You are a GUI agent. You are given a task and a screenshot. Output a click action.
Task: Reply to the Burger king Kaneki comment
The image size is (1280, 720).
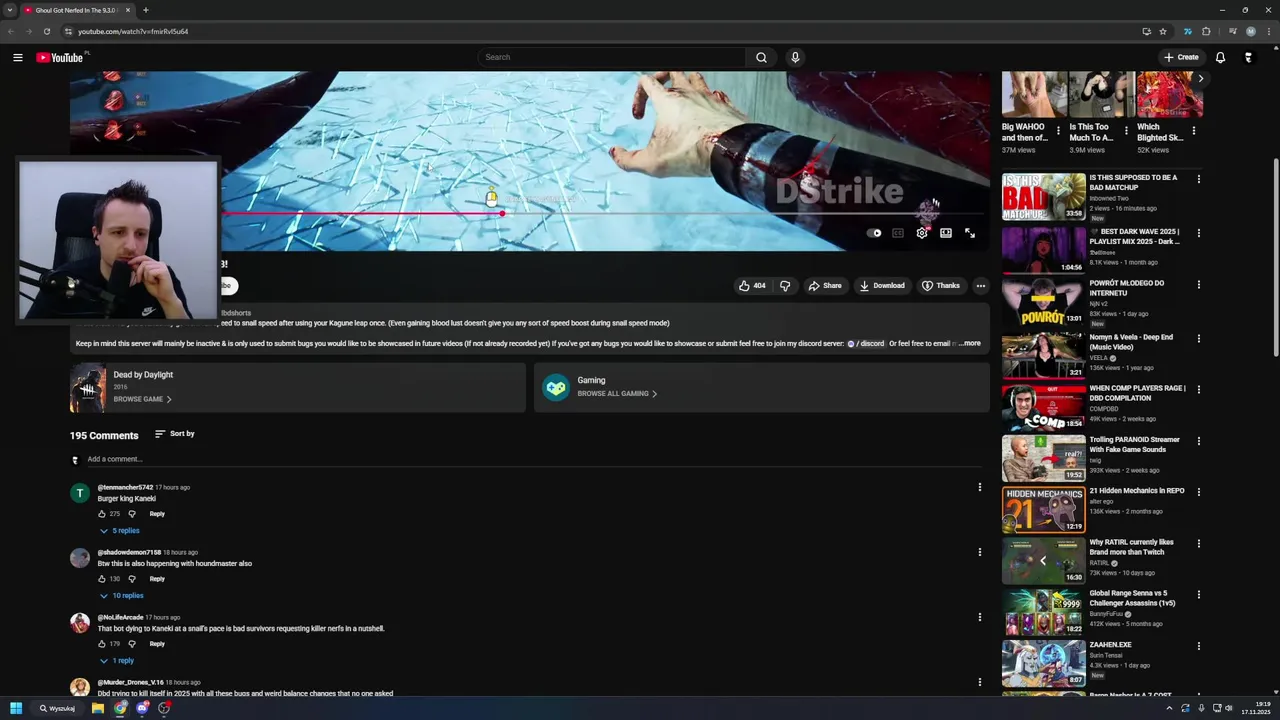(157, 514)
